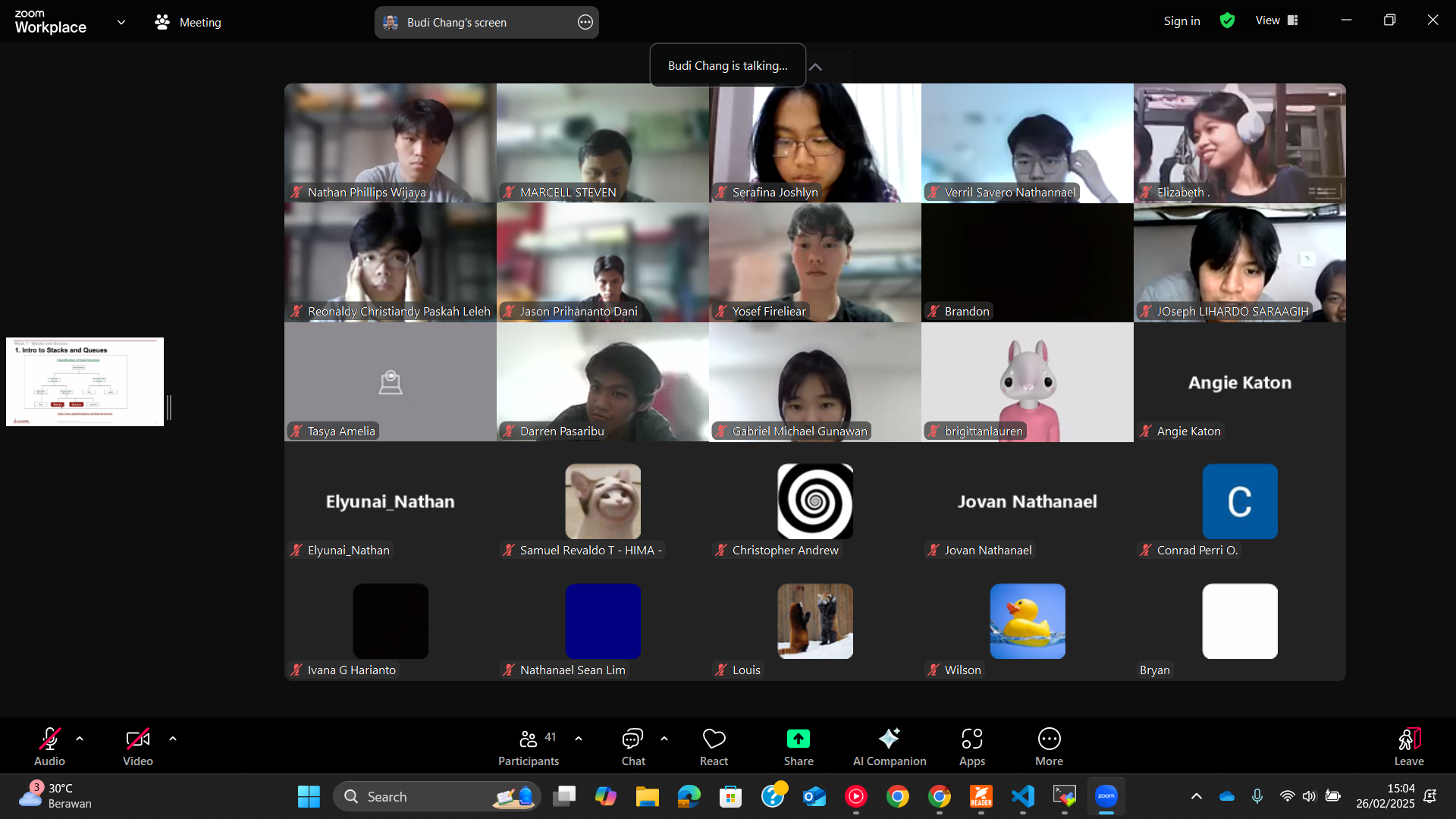Unmute microphone with Audio button
Viewport: 1456px width, 819px height.
pos(49,746)
